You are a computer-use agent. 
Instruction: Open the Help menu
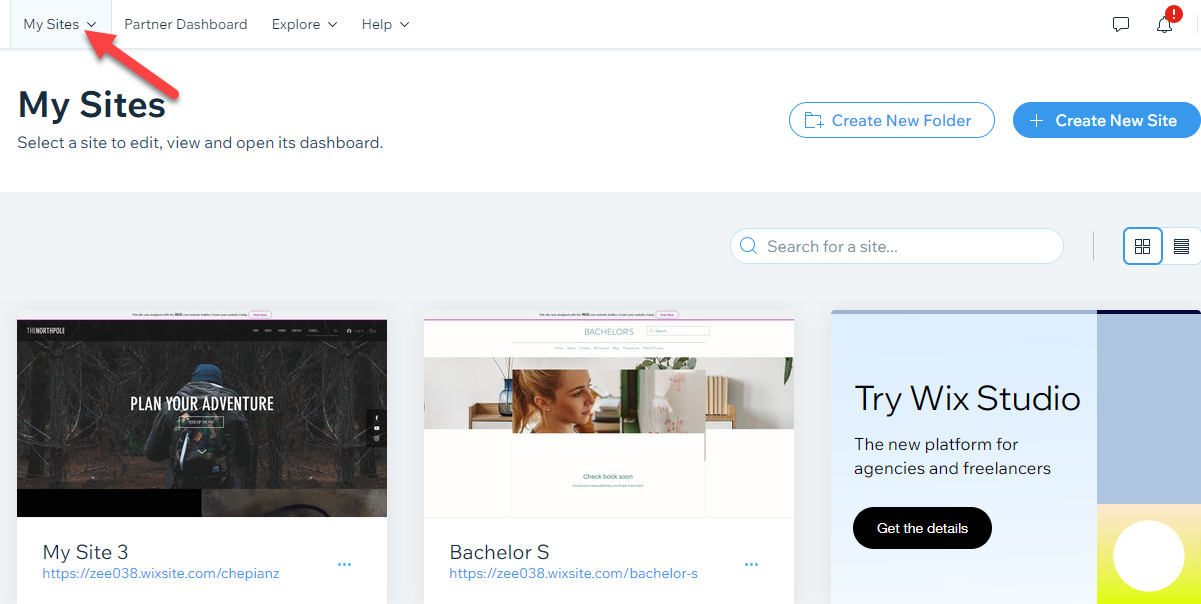click(385, 24)
